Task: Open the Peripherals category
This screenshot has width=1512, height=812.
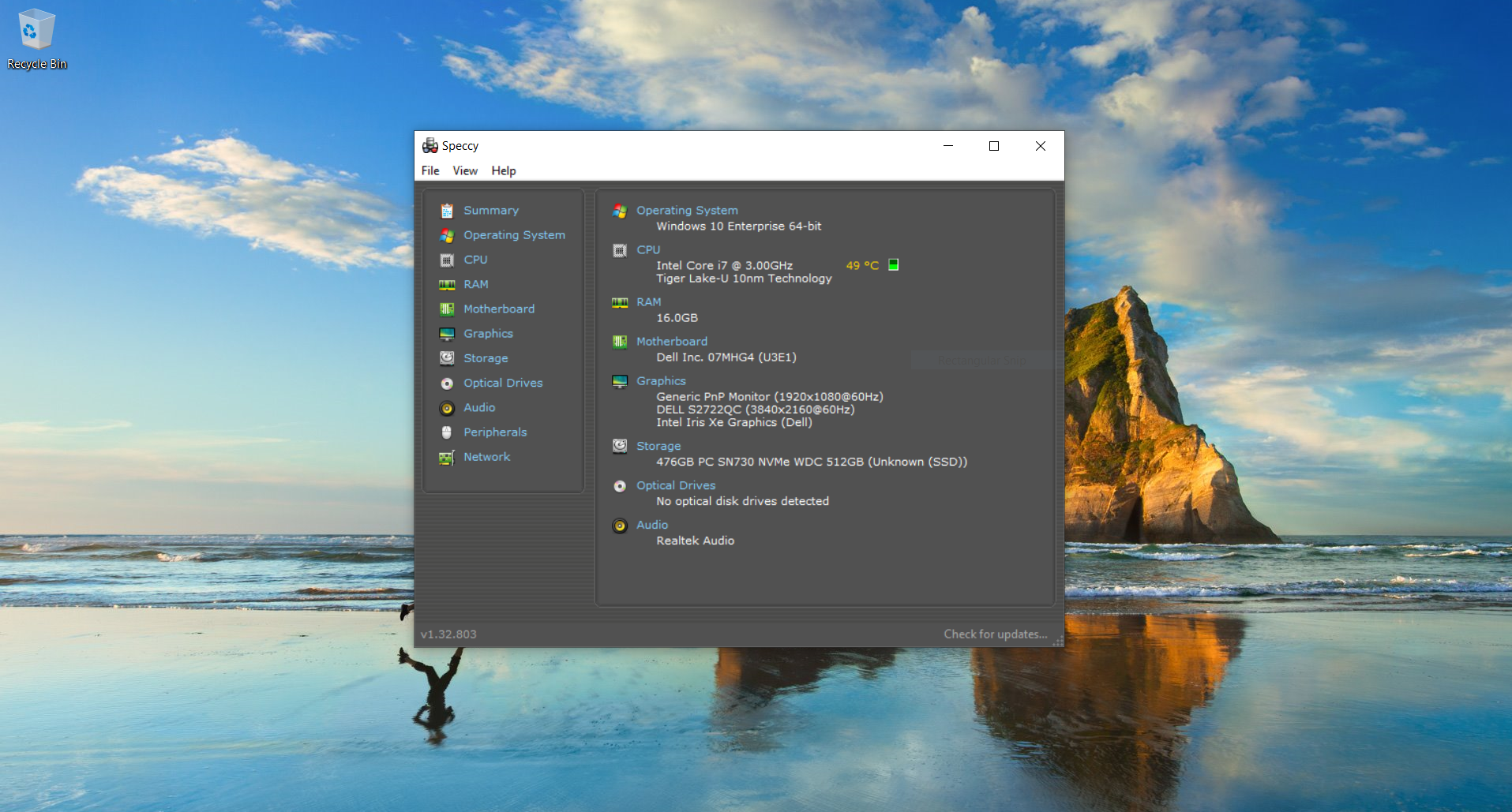Action: tap(495, 432)
